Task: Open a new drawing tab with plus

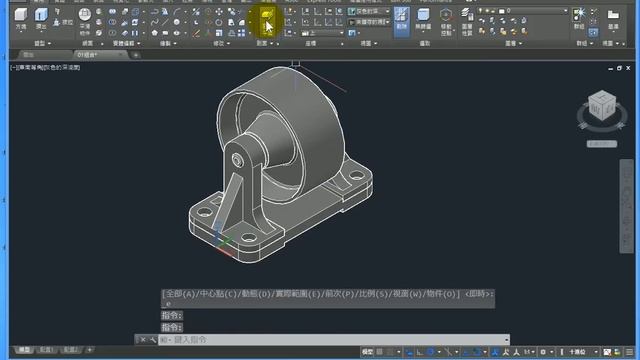Action: (136, 55)
